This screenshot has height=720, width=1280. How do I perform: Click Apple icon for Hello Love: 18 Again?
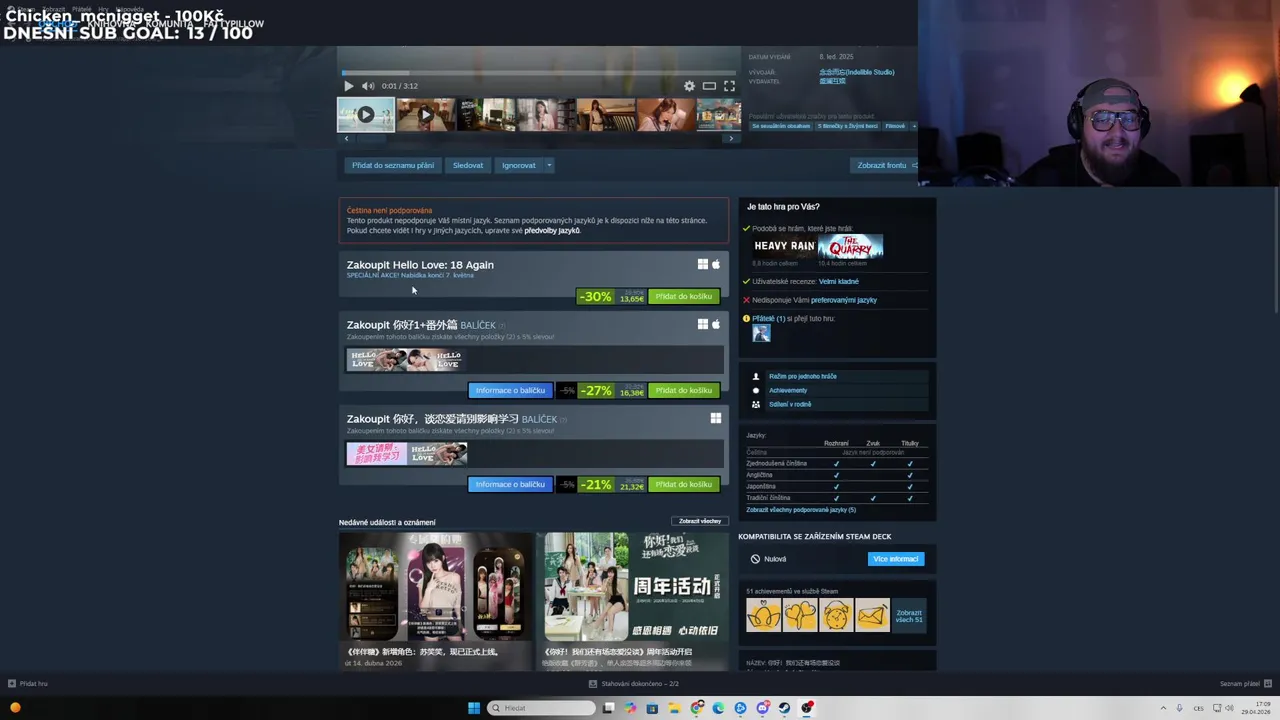716,264
